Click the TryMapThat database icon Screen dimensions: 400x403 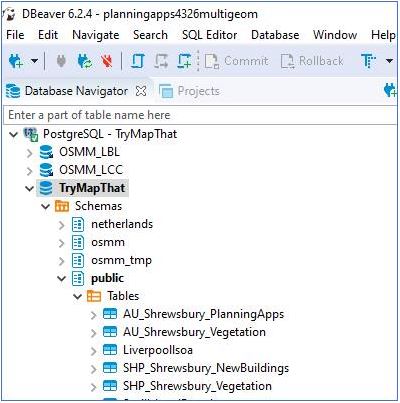pyautogui.click(x=46, y=188)
